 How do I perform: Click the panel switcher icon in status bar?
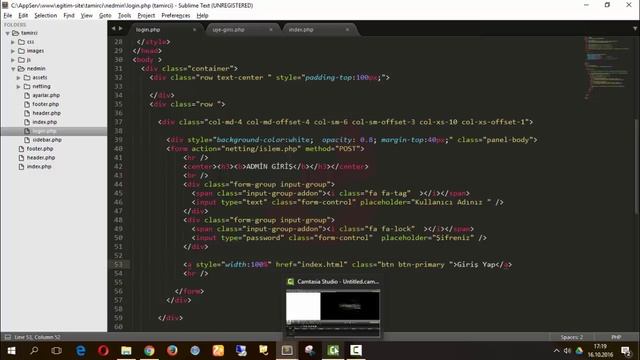[7, 337]
